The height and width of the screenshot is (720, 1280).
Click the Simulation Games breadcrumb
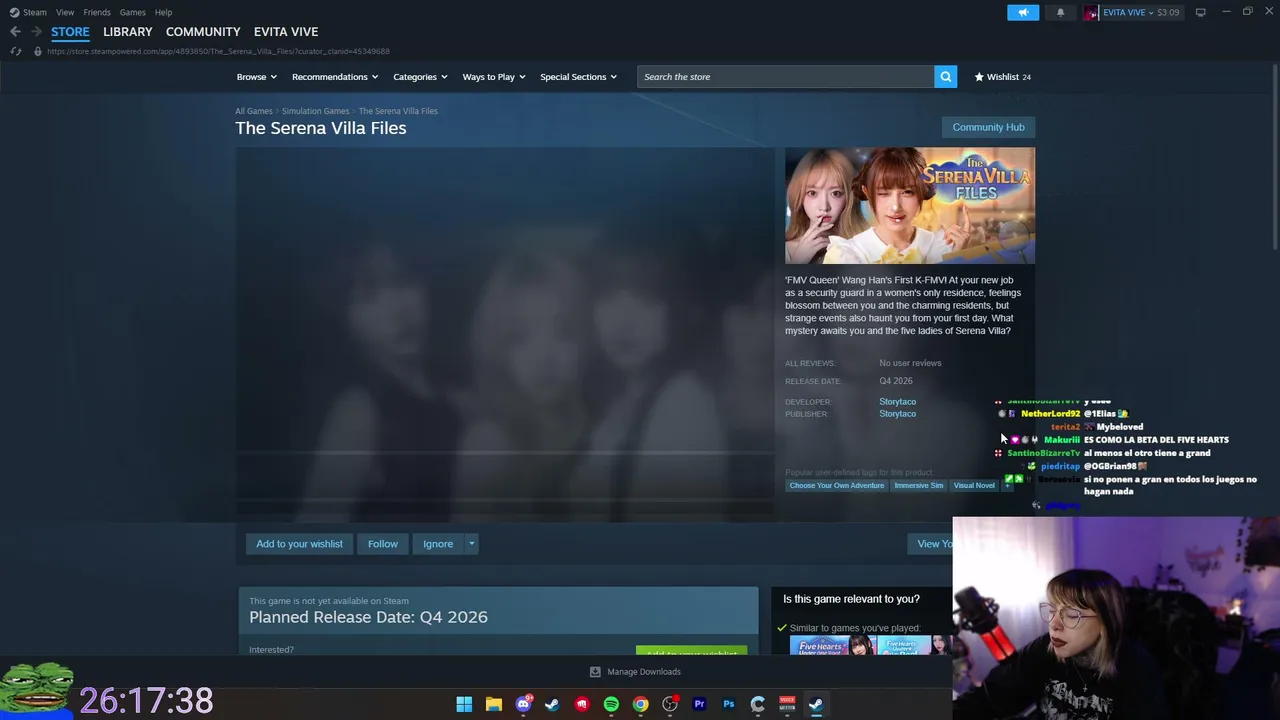pyautogui.click(x=316, y=111)
